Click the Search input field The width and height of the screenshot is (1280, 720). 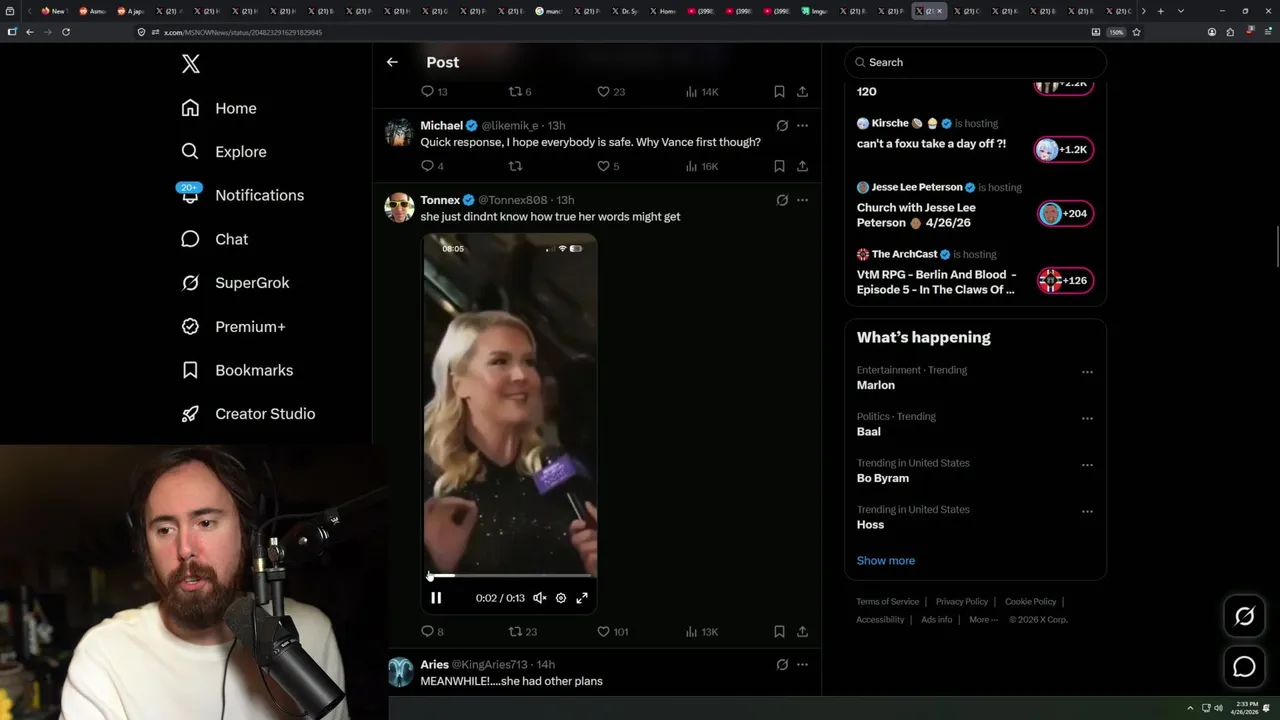[x=975, y=62]
